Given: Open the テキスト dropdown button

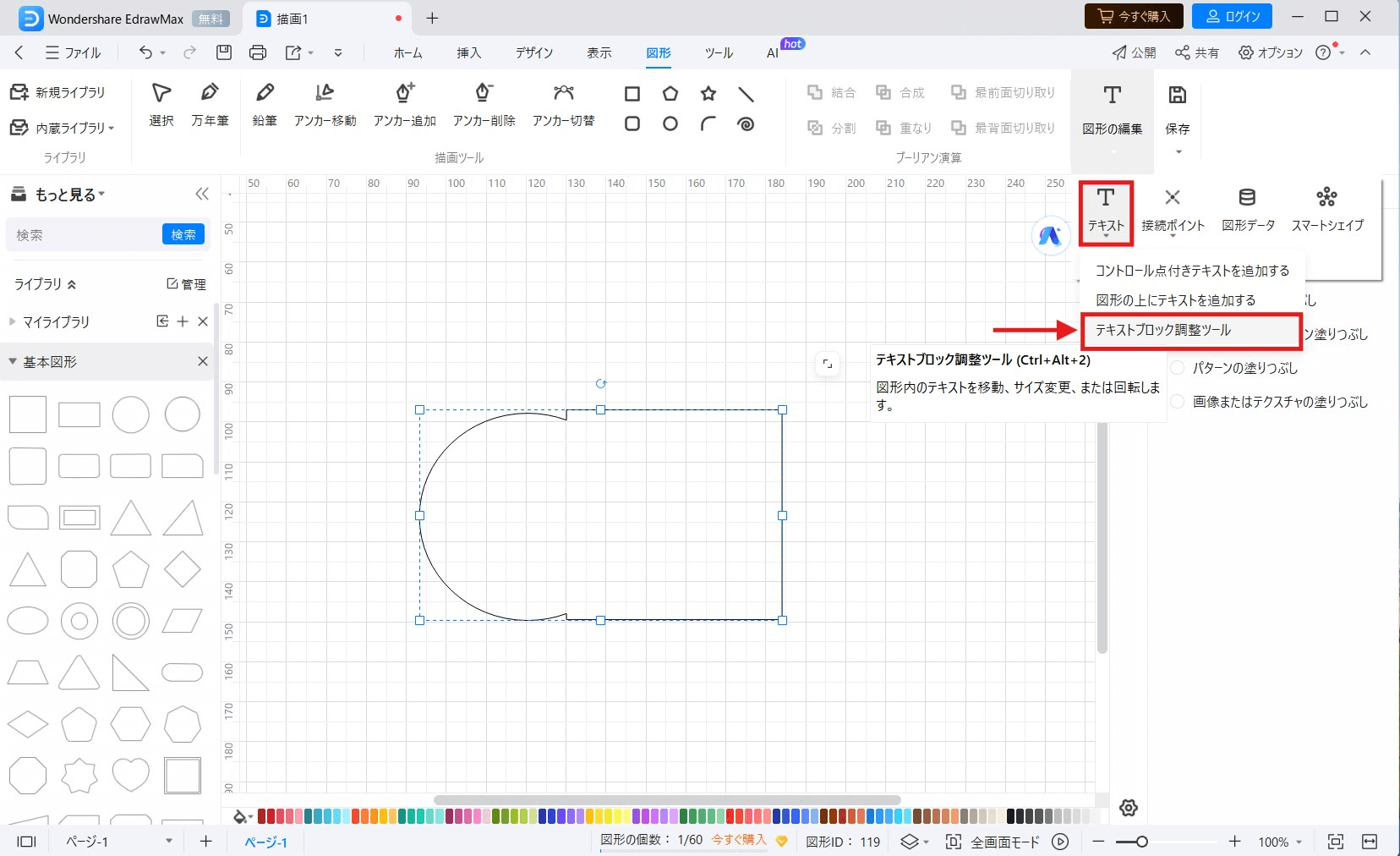Looking at the screenshot, I should [x=1106, y=212].
